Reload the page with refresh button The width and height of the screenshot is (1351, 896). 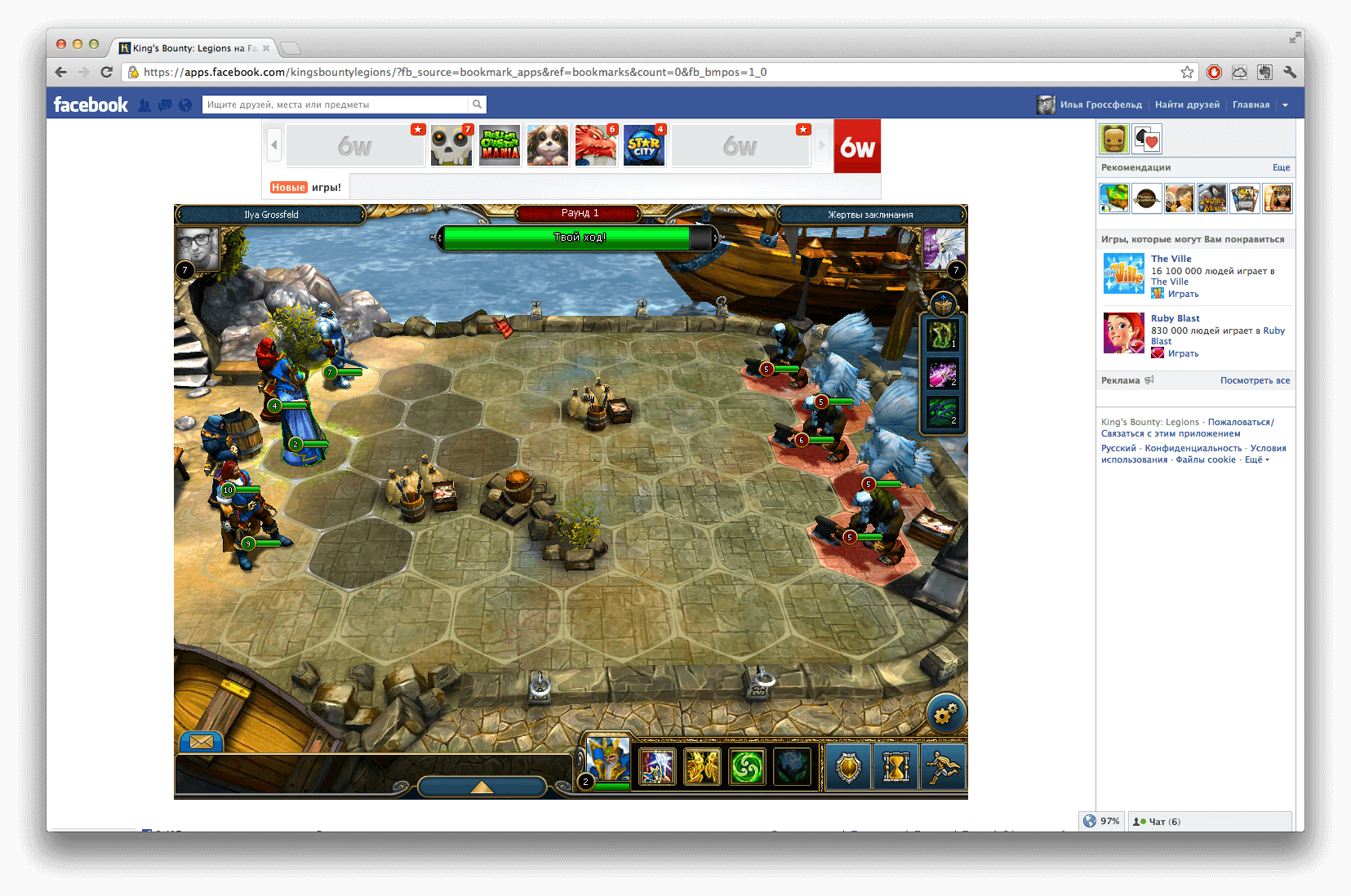(107, 72)
